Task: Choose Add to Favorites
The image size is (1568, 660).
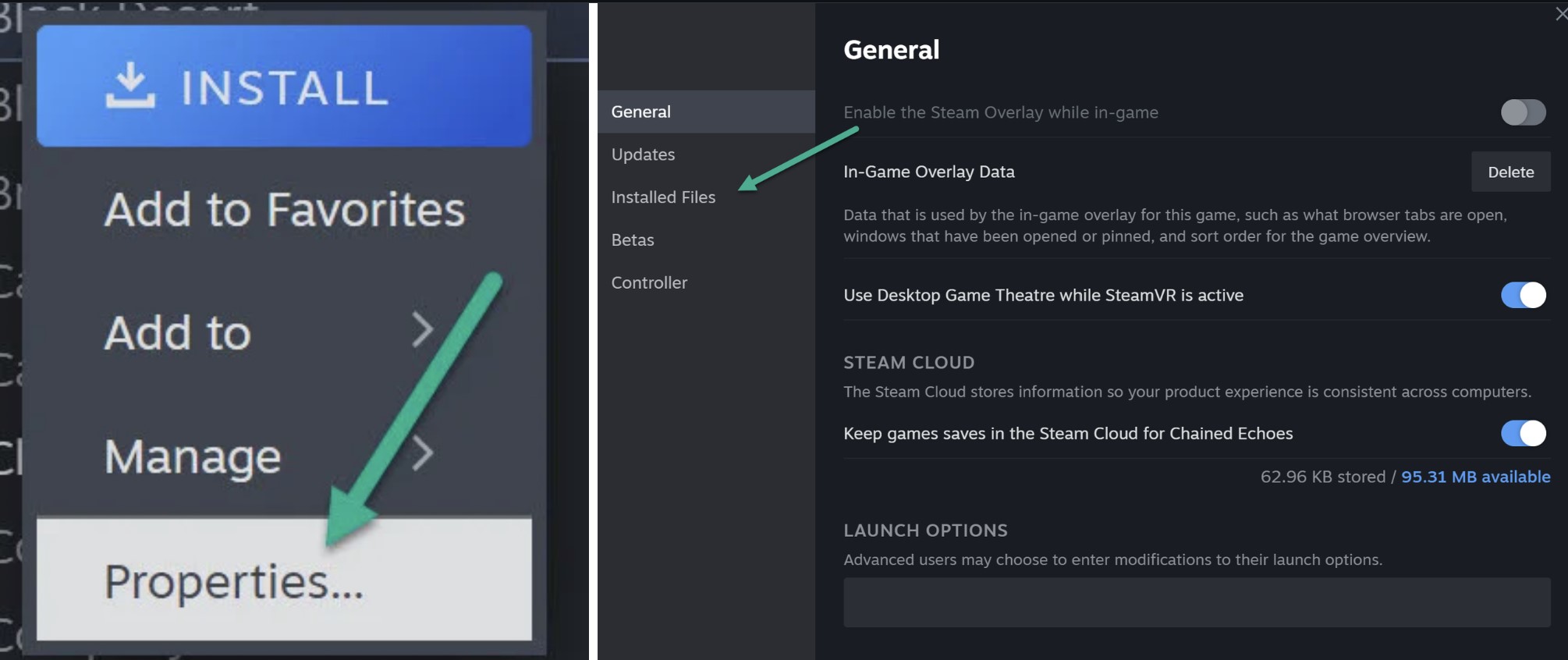Action: (284, 209)
